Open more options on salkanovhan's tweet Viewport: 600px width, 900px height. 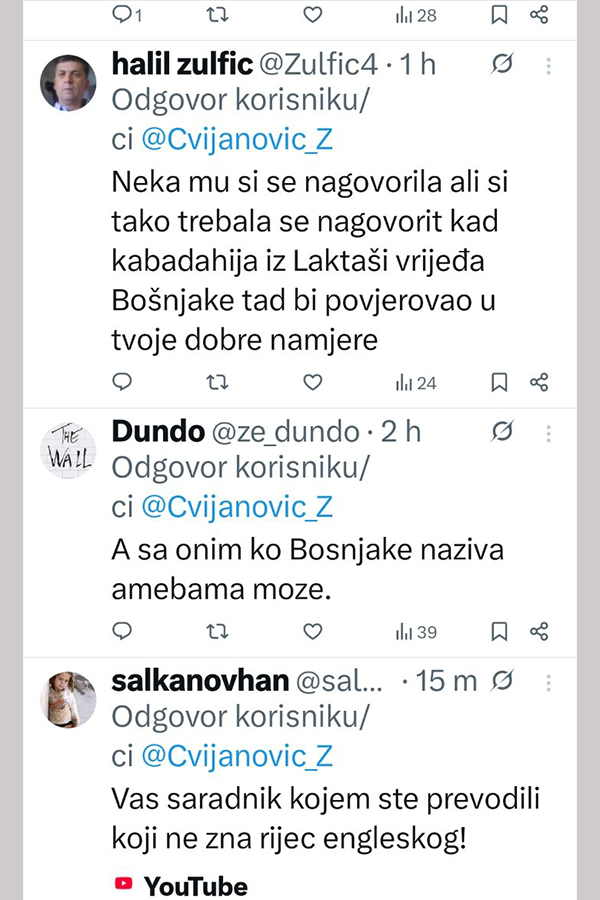coord(548,681)
